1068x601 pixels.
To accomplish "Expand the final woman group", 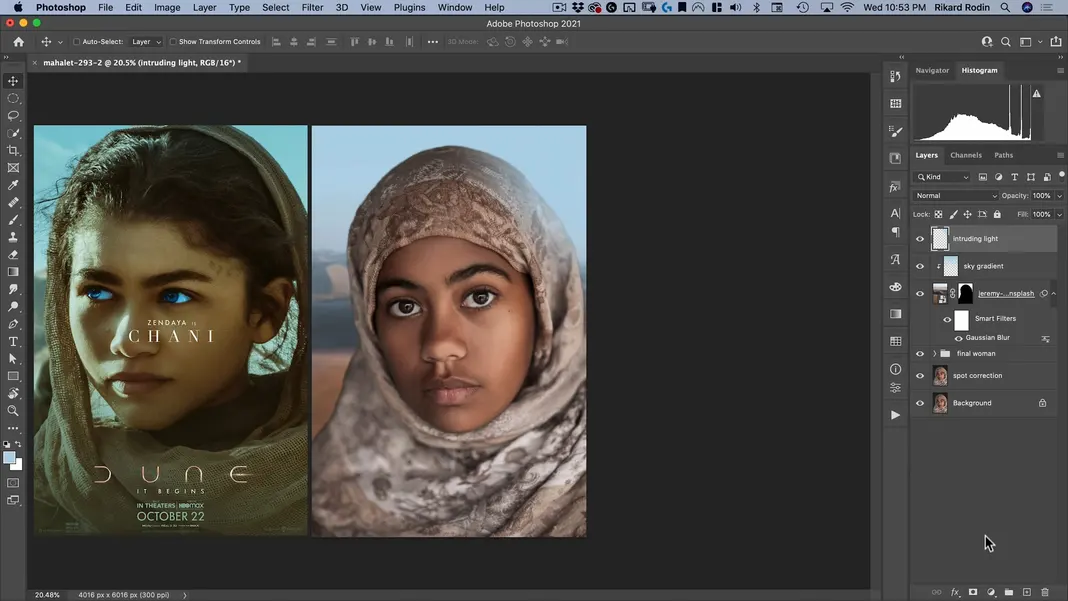I will click(934, 354).
